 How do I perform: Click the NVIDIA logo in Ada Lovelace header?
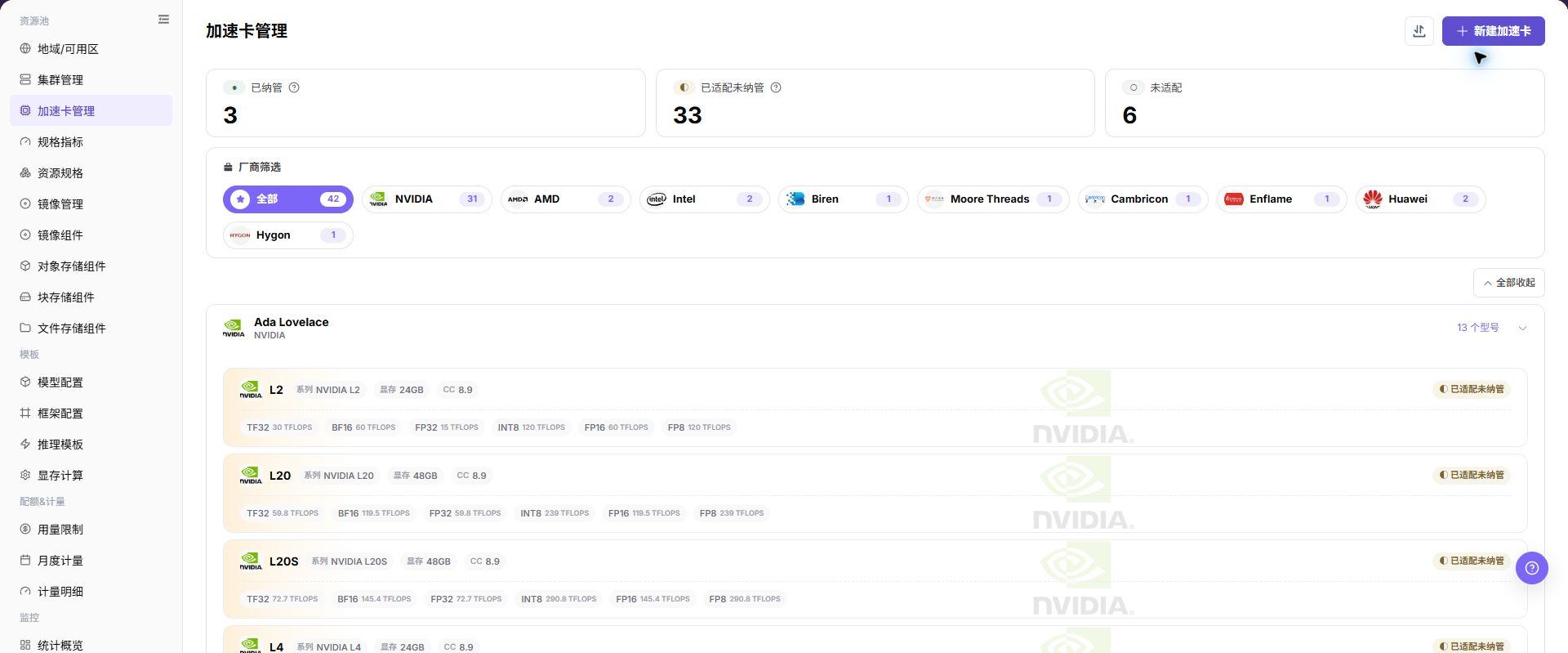pyautogui.click(x=234, y=329)
